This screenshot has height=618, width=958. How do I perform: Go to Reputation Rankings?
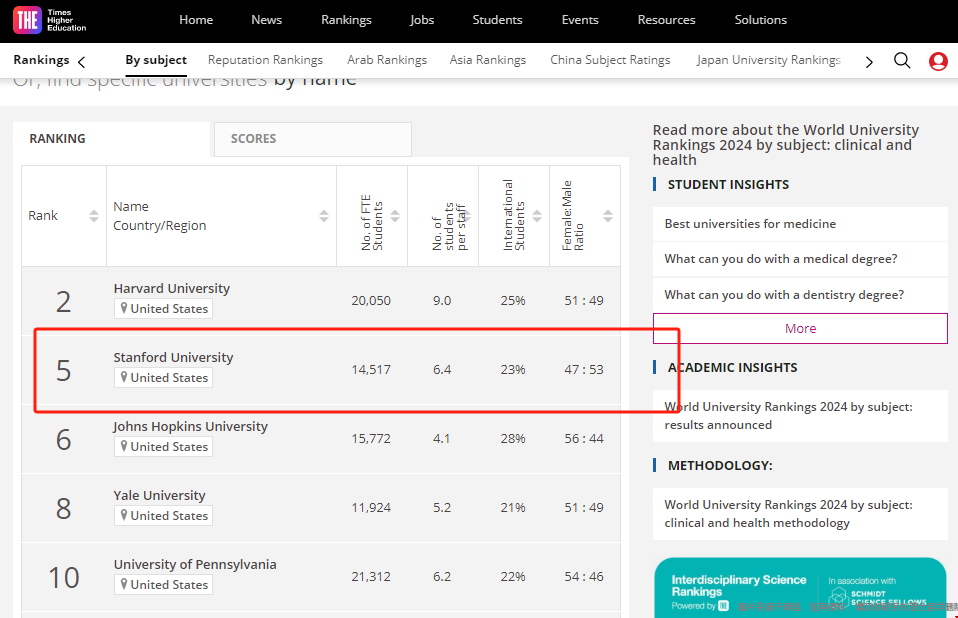coord(265,60)
